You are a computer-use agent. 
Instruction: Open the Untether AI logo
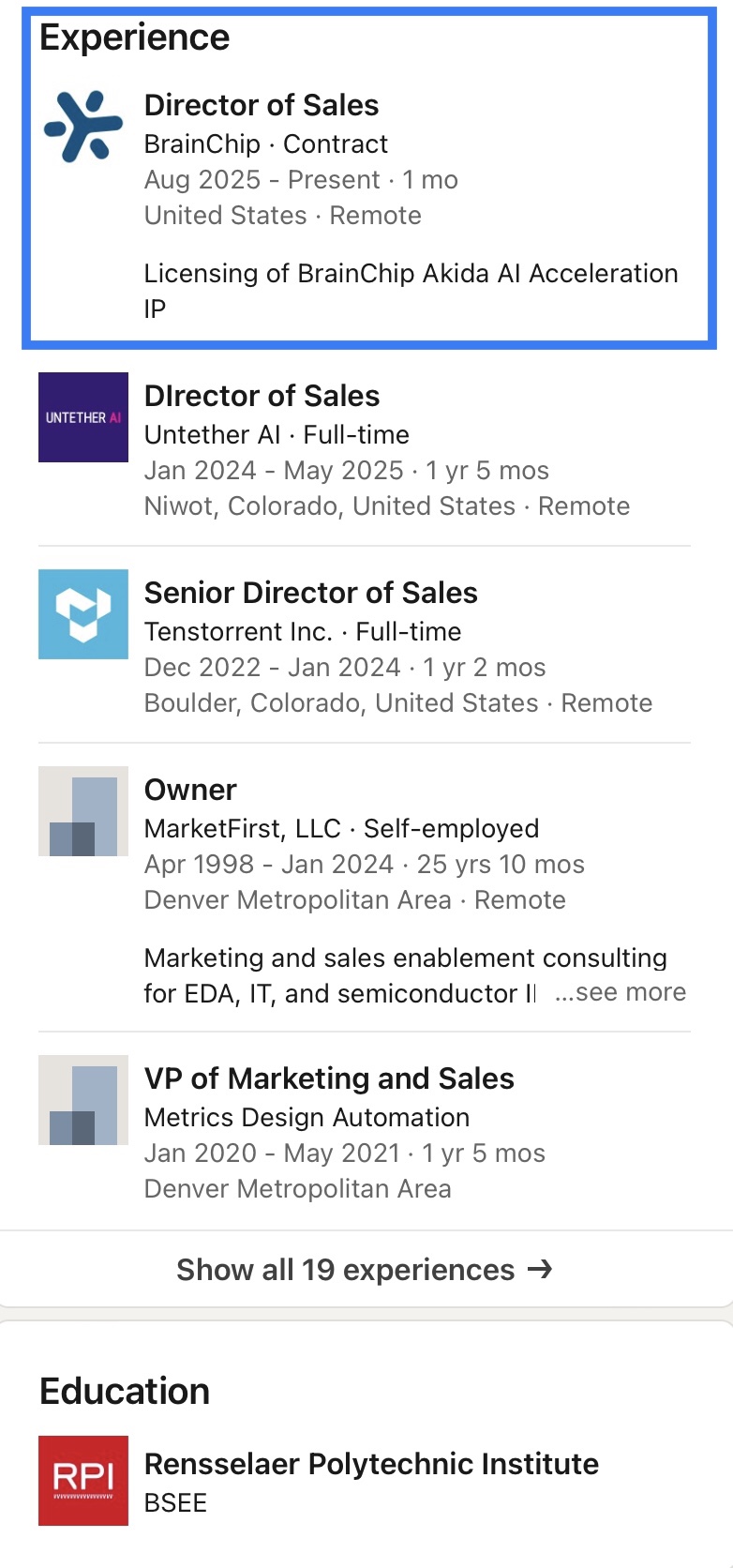click(x=83, y=417)
